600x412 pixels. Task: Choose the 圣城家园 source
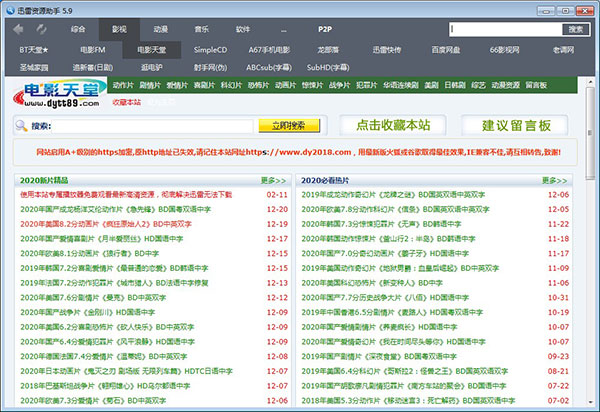(x=34, y=67)
